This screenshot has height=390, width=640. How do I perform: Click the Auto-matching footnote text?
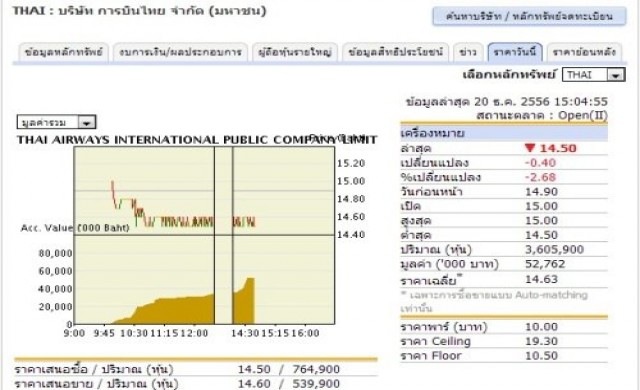point(494,301)
